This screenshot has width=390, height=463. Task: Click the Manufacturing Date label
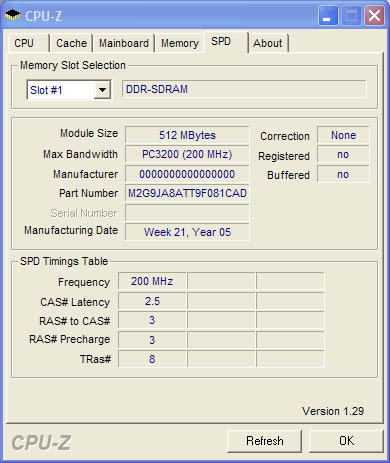click(71, 230)
